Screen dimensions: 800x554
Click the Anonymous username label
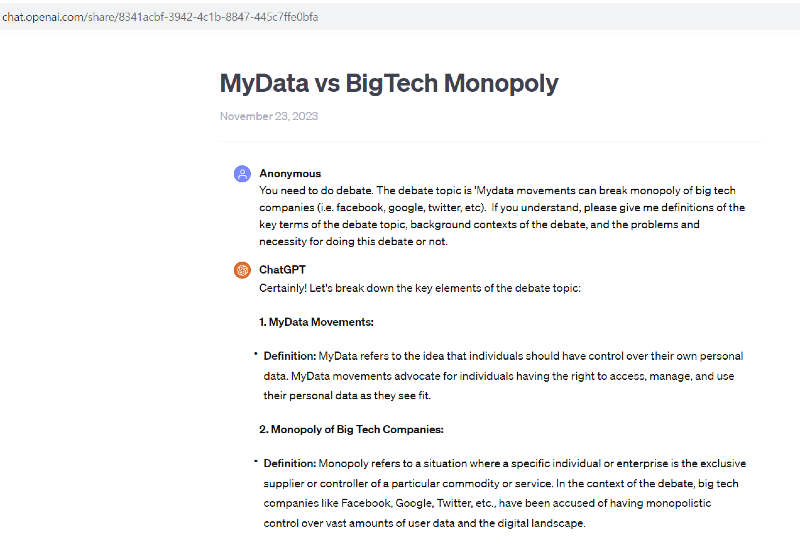[290, 173]
